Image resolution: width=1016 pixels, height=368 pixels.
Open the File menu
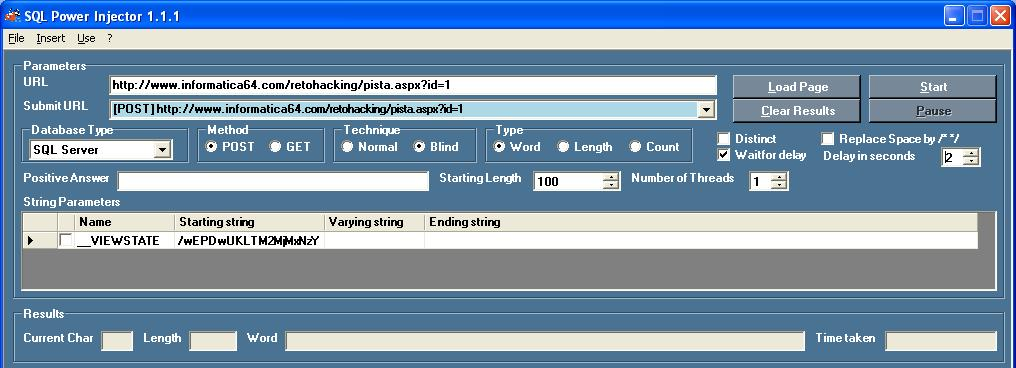(16, 38)
